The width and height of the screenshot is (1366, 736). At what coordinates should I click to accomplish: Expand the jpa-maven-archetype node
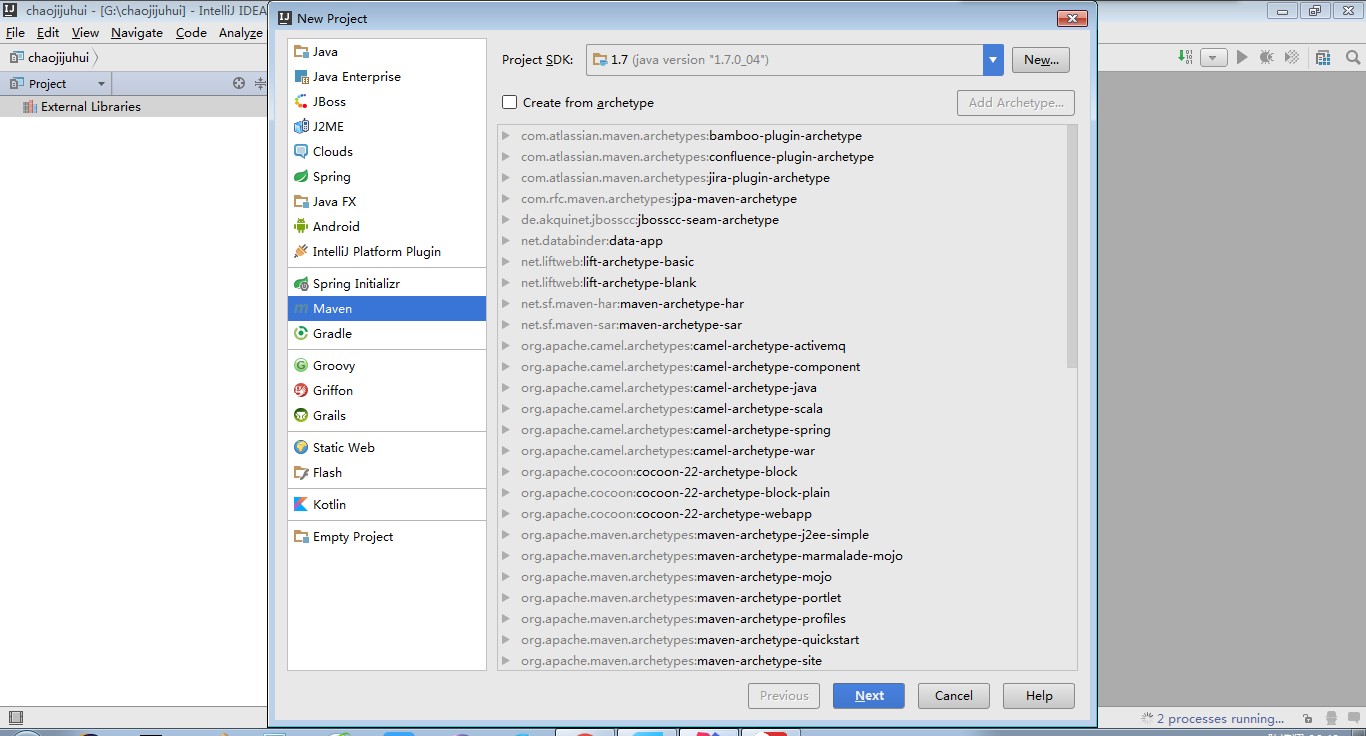click(507, 199)
